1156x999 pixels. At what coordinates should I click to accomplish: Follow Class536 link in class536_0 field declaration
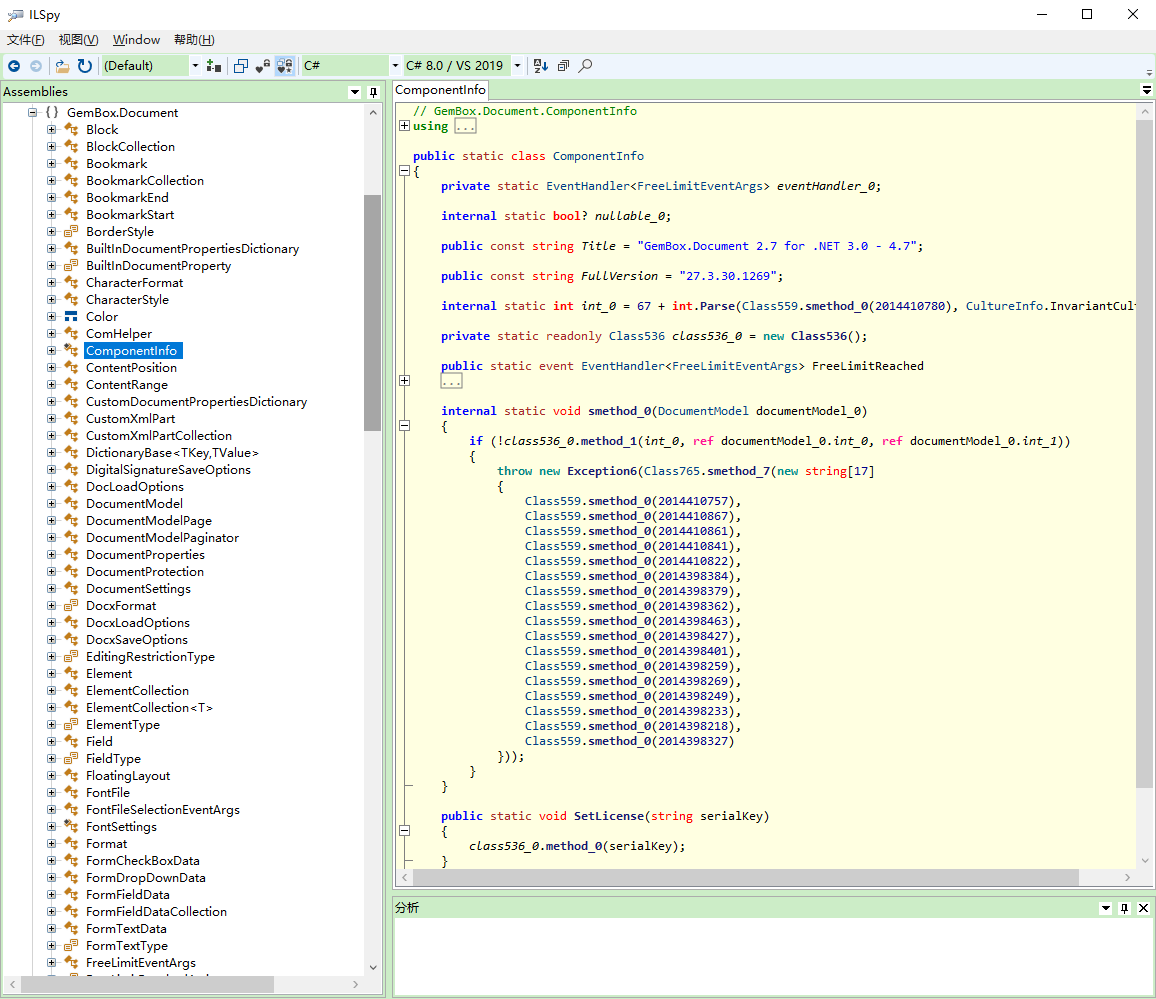point(636,336)
